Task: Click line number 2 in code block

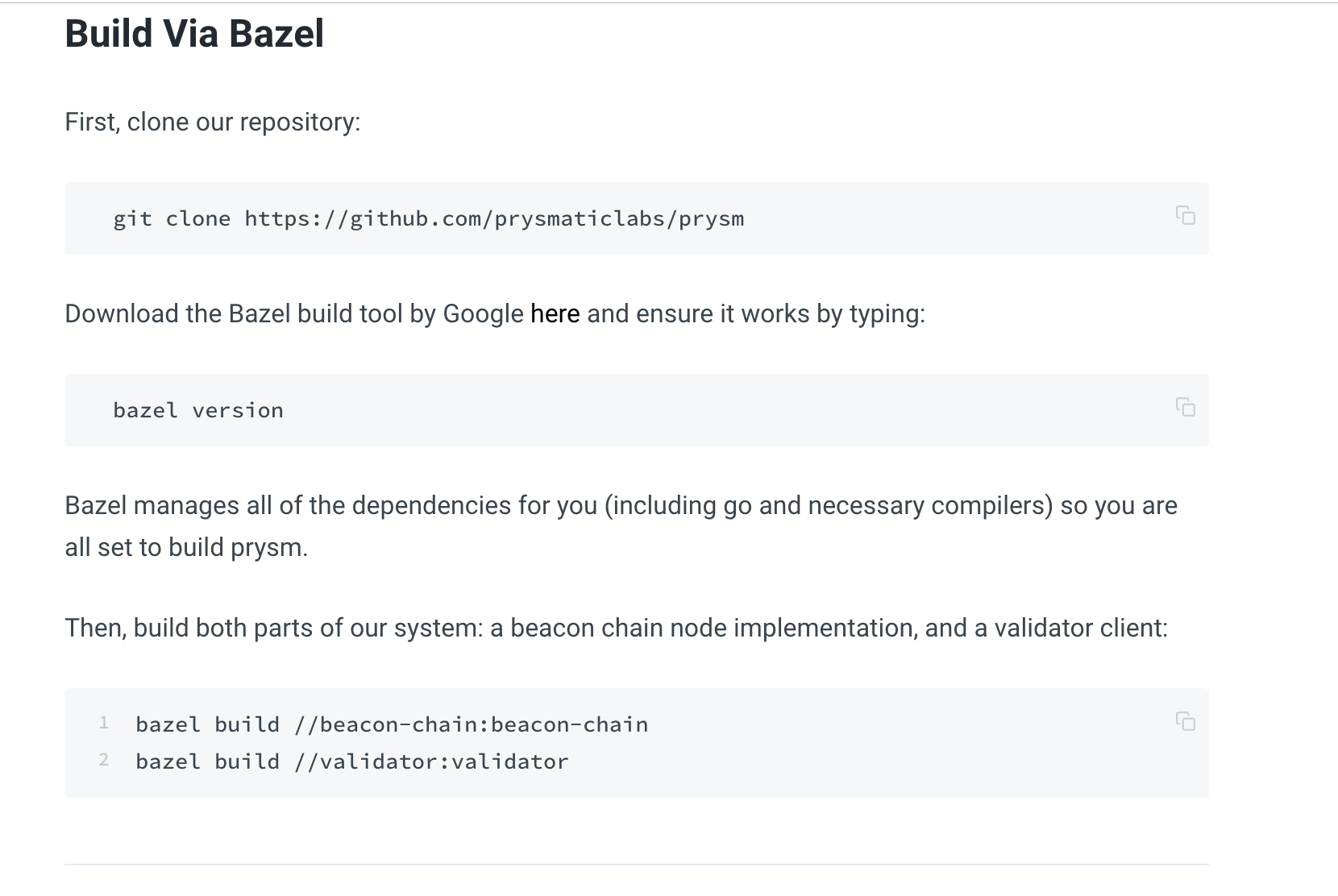Action: 104,760
